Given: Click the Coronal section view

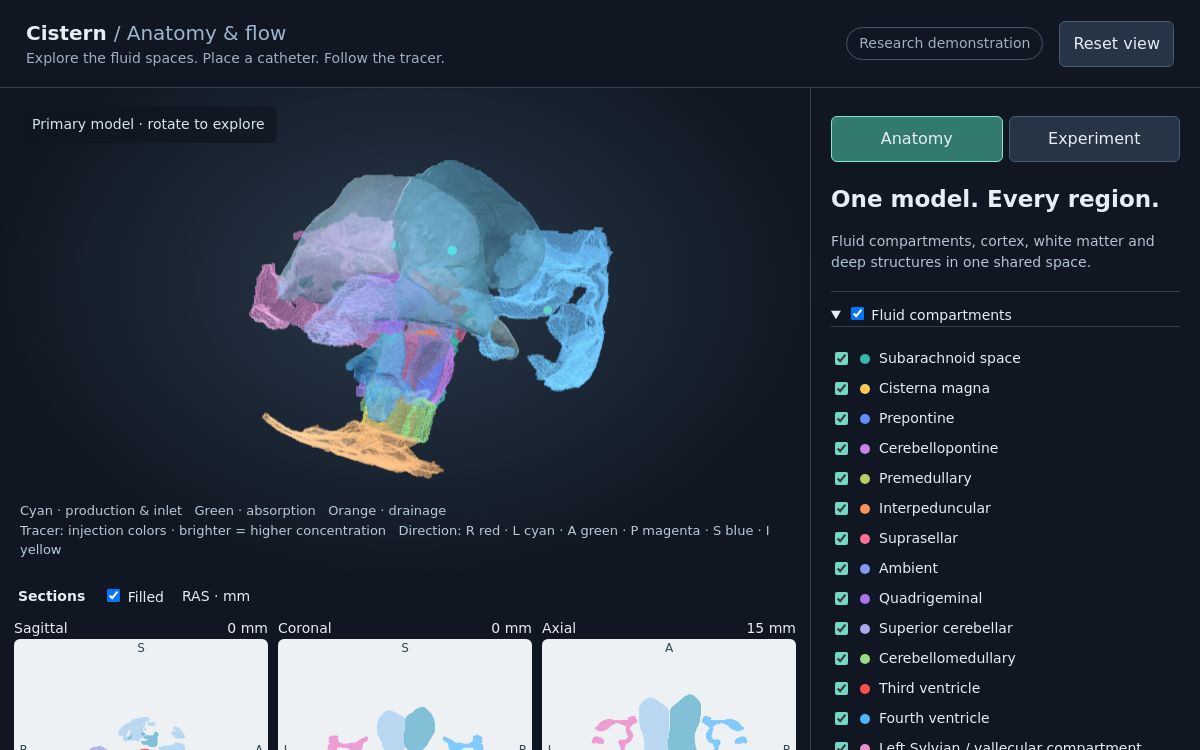Looking at the screenshot, I should [405, 695].
